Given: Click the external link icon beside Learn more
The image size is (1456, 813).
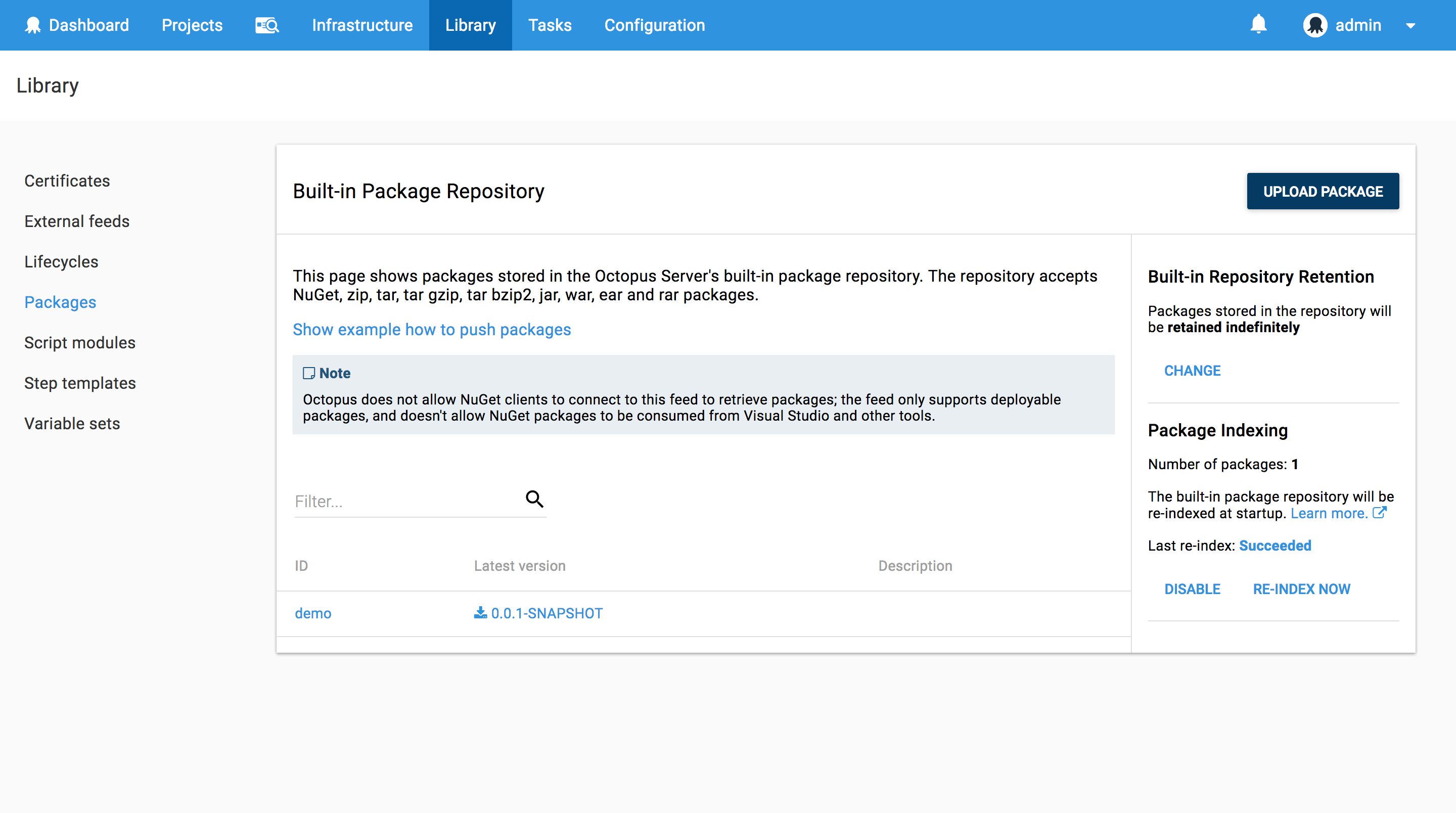Looking at the screenshot, I should tap(1380, 513).
